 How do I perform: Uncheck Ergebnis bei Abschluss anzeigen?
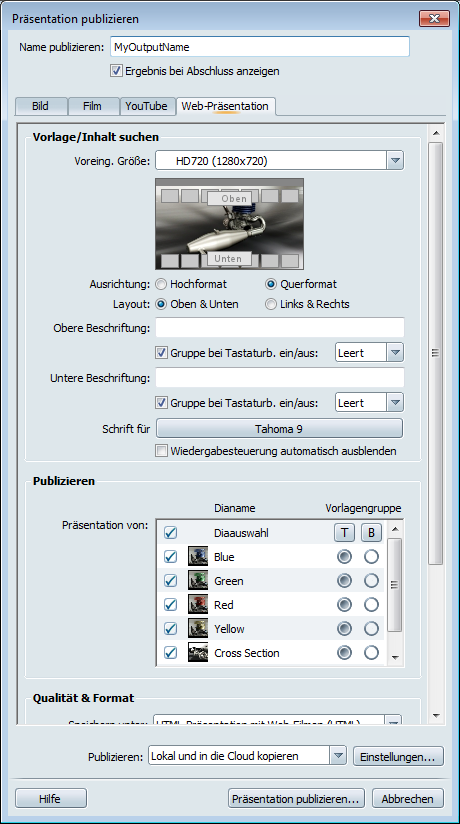[x=116, y=71]
